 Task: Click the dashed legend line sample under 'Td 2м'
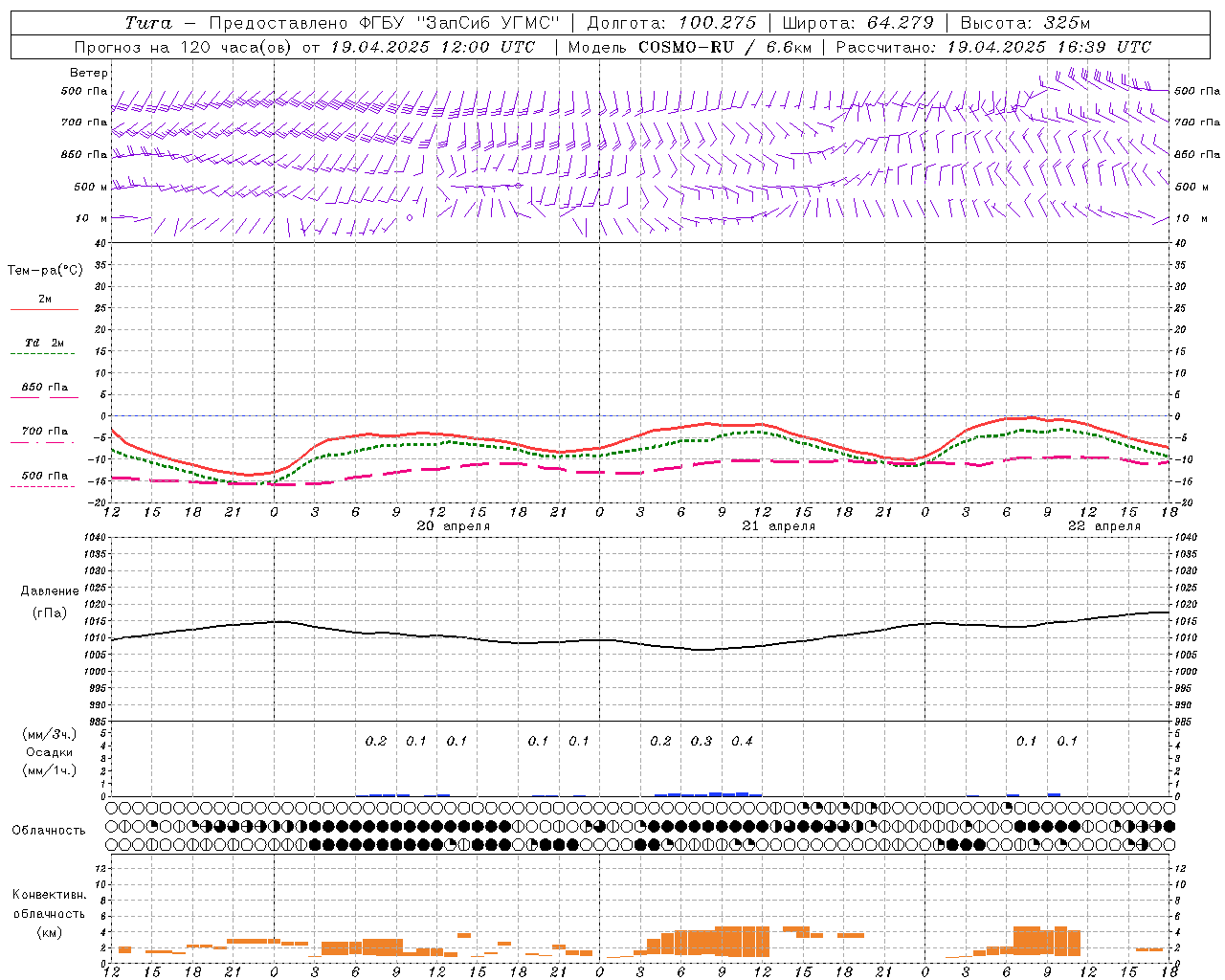click(43, 354)
